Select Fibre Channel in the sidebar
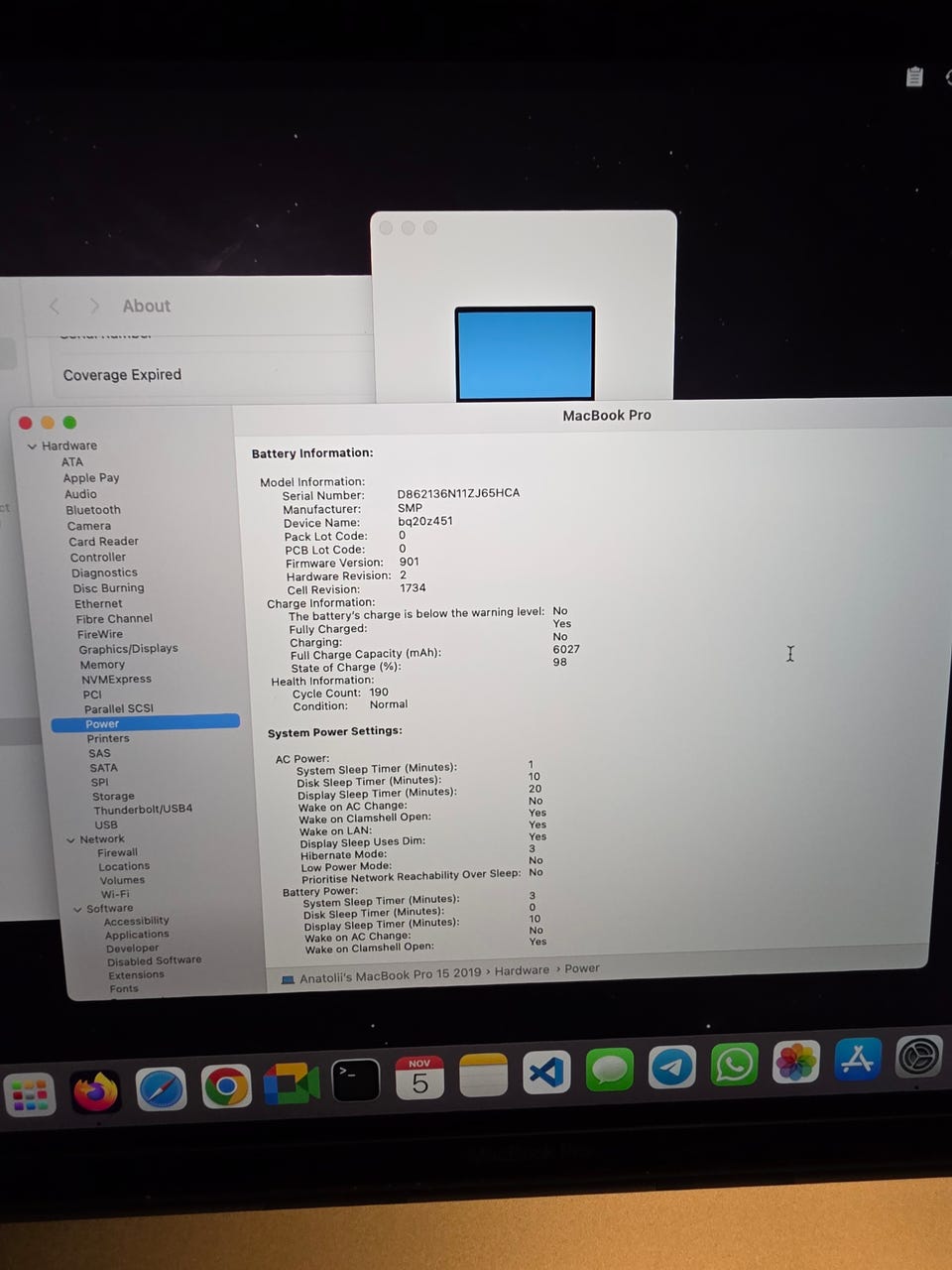The image size is (952, 1270). (x=114, y=619)
